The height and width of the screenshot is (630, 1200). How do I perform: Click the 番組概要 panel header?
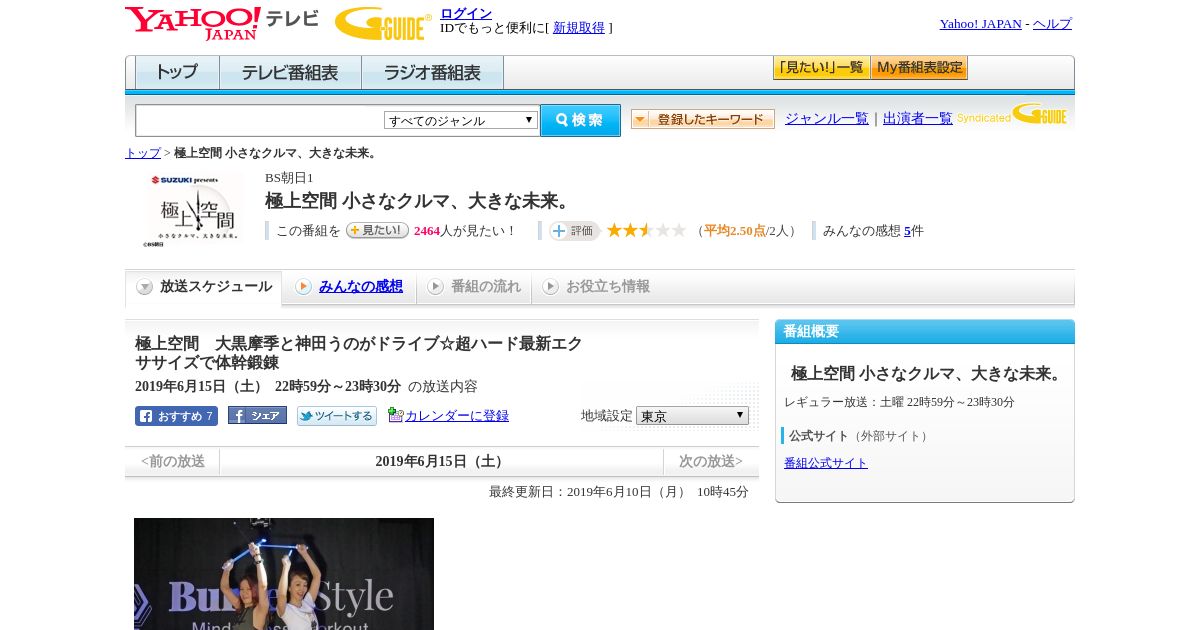[925, 332]
